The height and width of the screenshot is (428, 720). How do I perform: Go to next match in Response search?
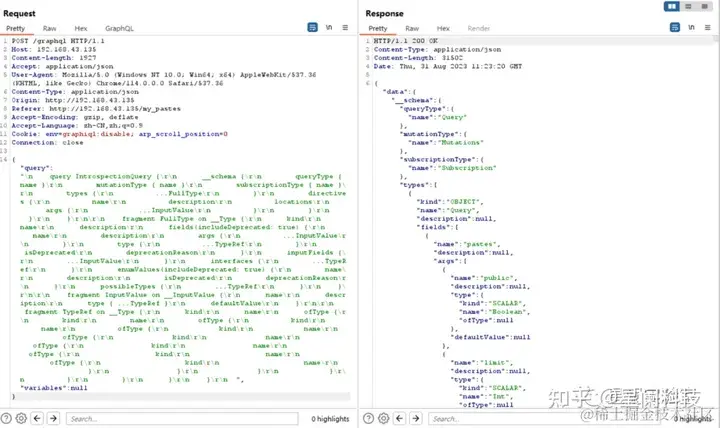[416, 418]
